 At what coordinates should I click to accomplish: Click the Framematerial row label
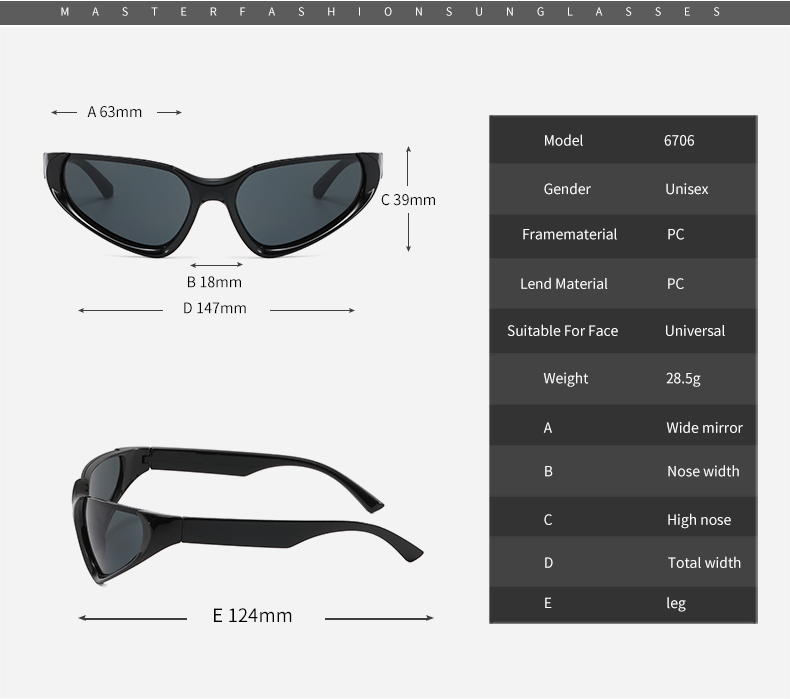[x=569, y=234]
